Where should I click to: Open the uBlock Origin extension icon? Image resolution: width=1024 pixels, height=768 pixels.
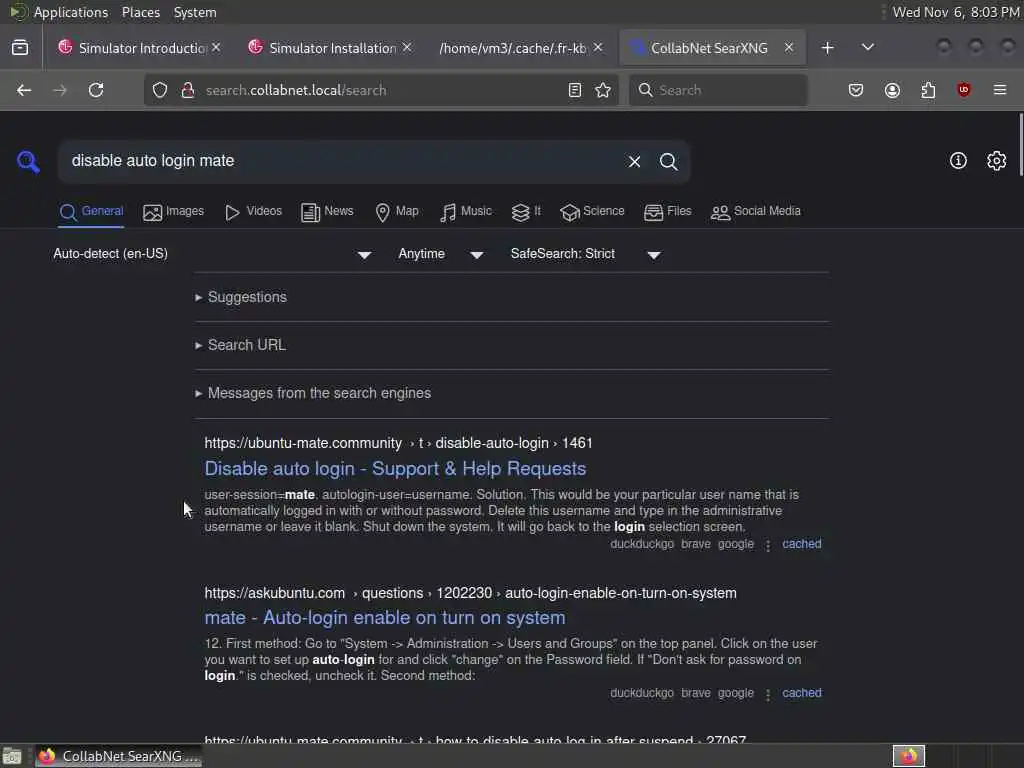tap(963, 90)
